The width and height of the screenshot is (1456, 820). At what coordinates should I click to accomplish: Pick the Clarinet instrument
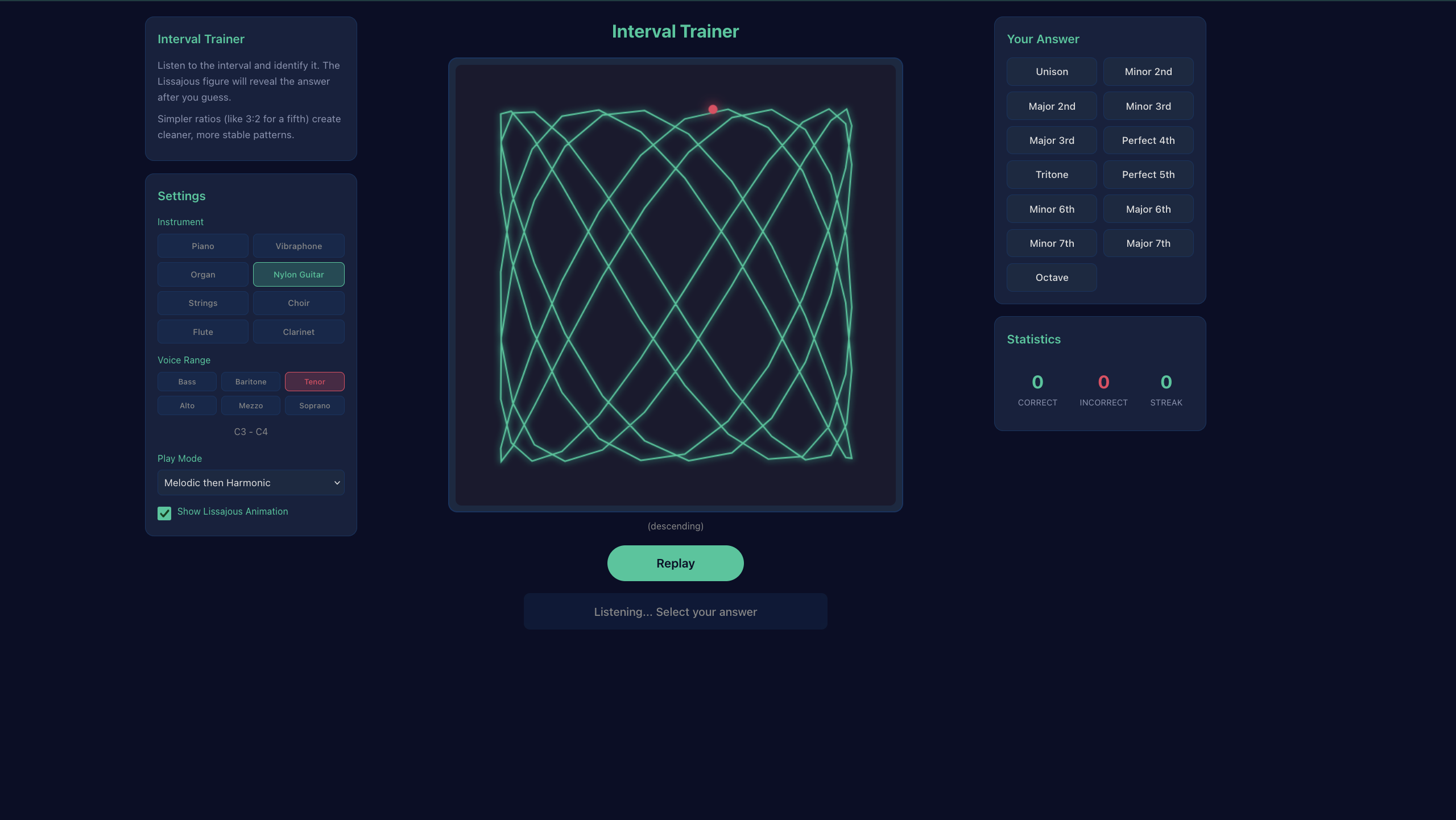[299, 332]
